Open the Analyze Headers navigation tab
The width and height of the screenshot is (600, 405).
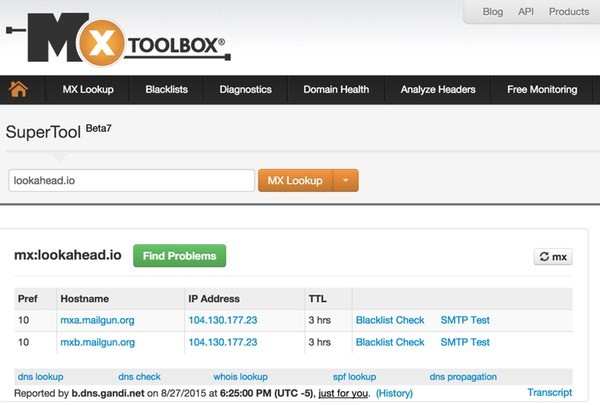[438, 90]
